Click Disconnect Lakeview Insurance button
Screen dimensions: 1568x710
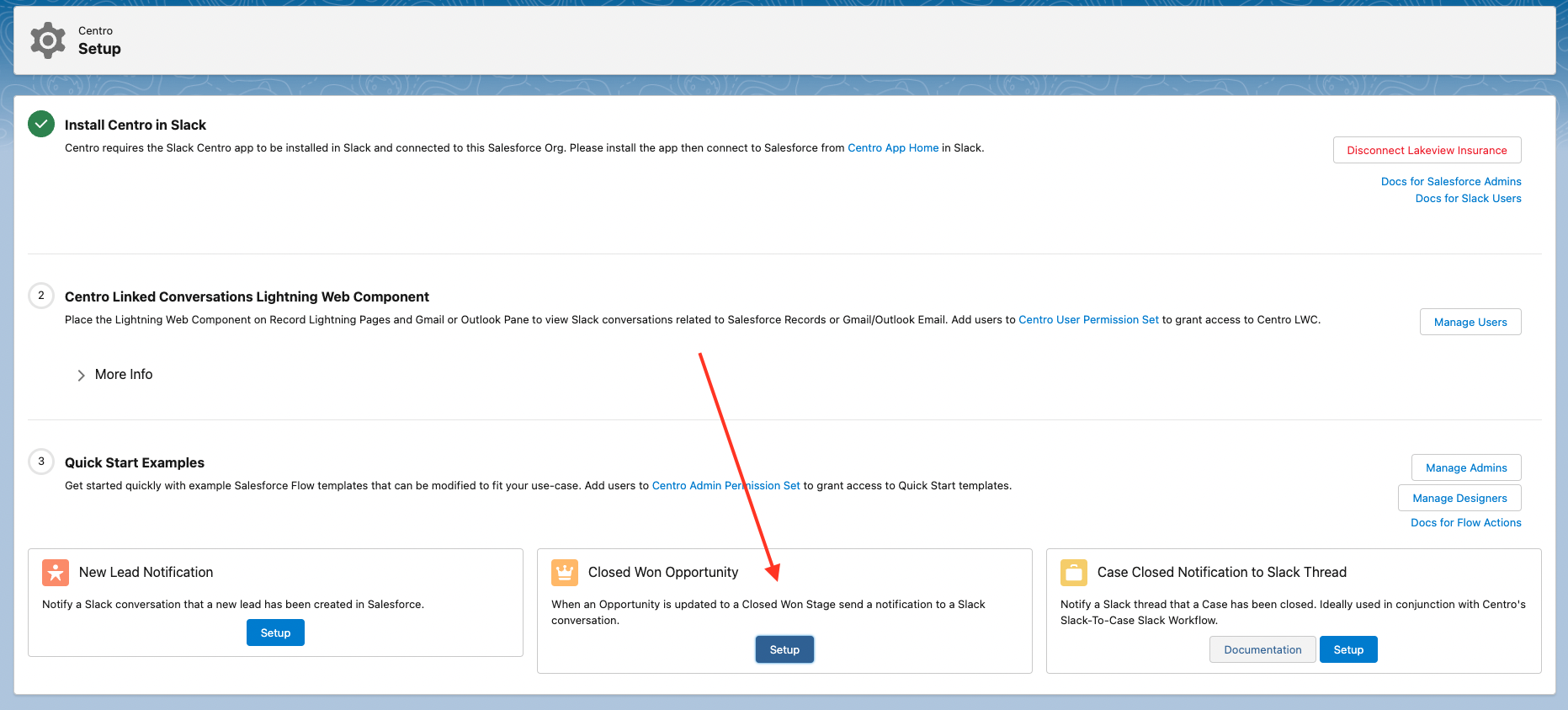click(x=1427, y=150)
